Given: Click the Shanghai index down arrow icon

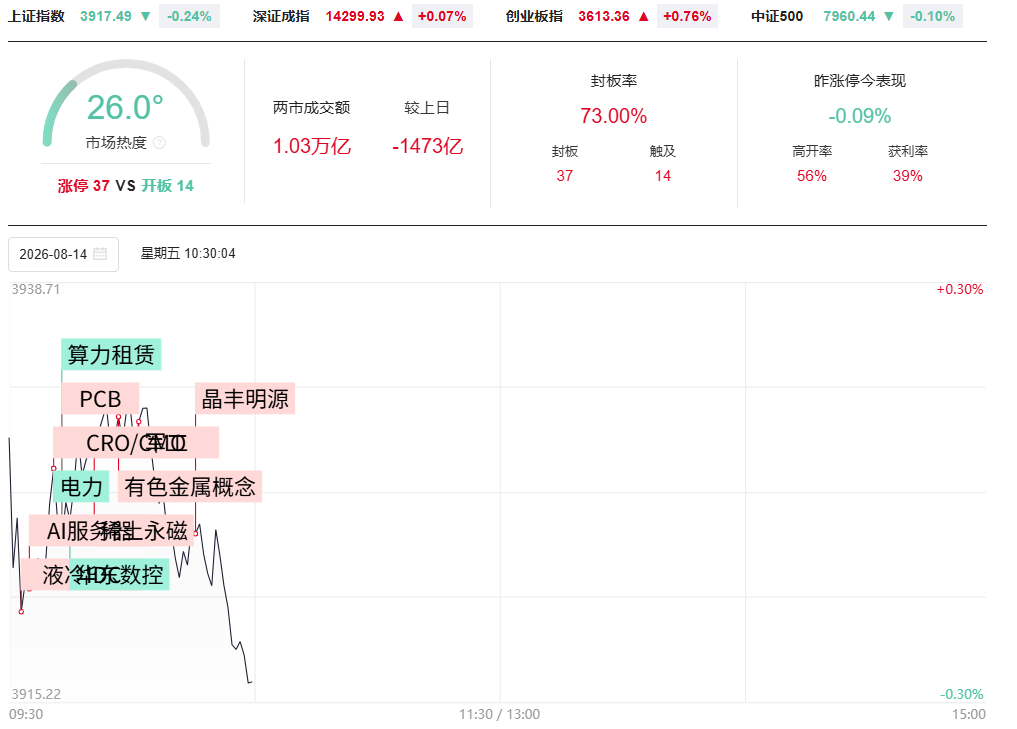Looking at the screenshot, I should [x=146, y=16].
